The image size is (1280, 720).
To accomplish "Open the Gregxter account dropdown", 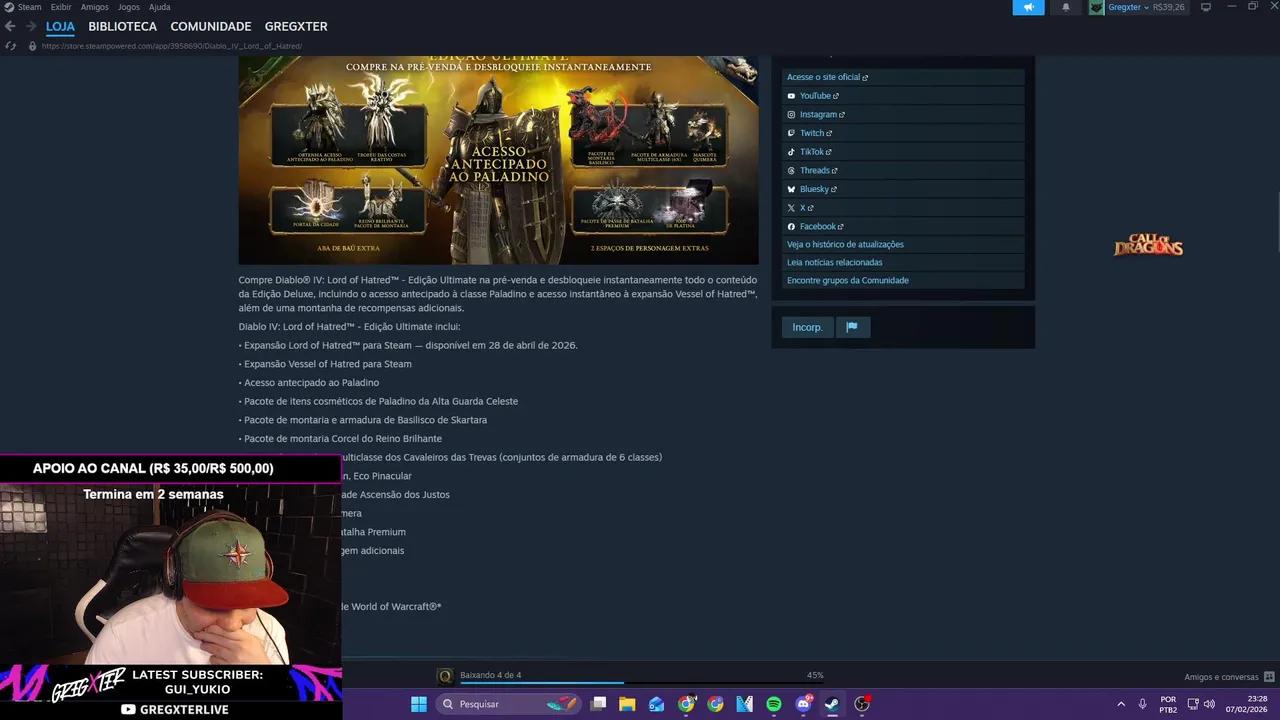I will point(1129,7).
